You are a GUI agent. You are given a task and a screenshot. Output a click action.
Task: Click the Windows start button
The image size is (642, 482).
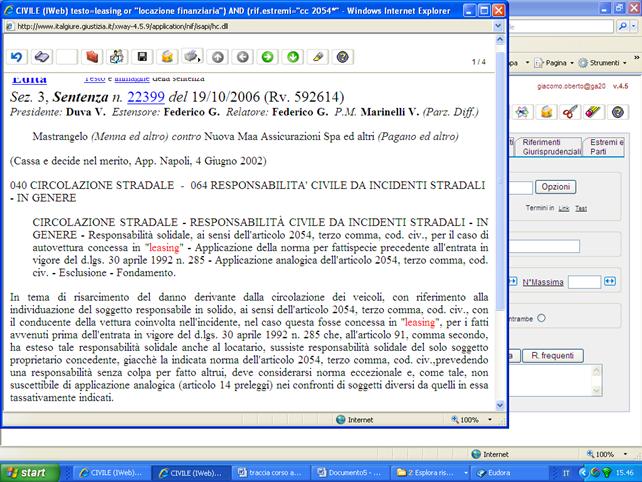[29, 473]
